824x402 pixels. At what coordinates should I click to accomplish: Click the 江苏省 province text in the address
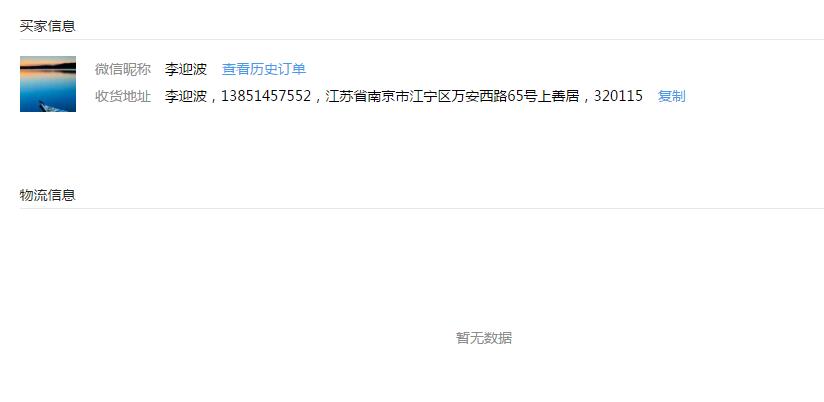click(346, 96)
